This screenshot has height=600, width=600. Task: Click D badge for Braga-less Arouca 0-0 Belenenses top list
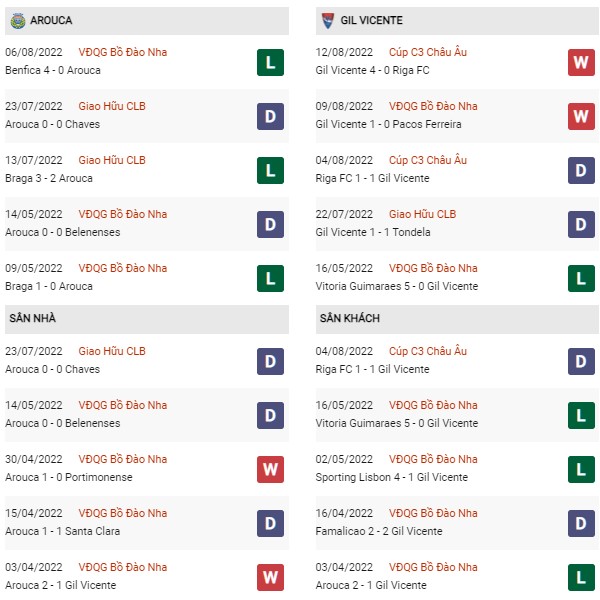click(x=271, y=224)
